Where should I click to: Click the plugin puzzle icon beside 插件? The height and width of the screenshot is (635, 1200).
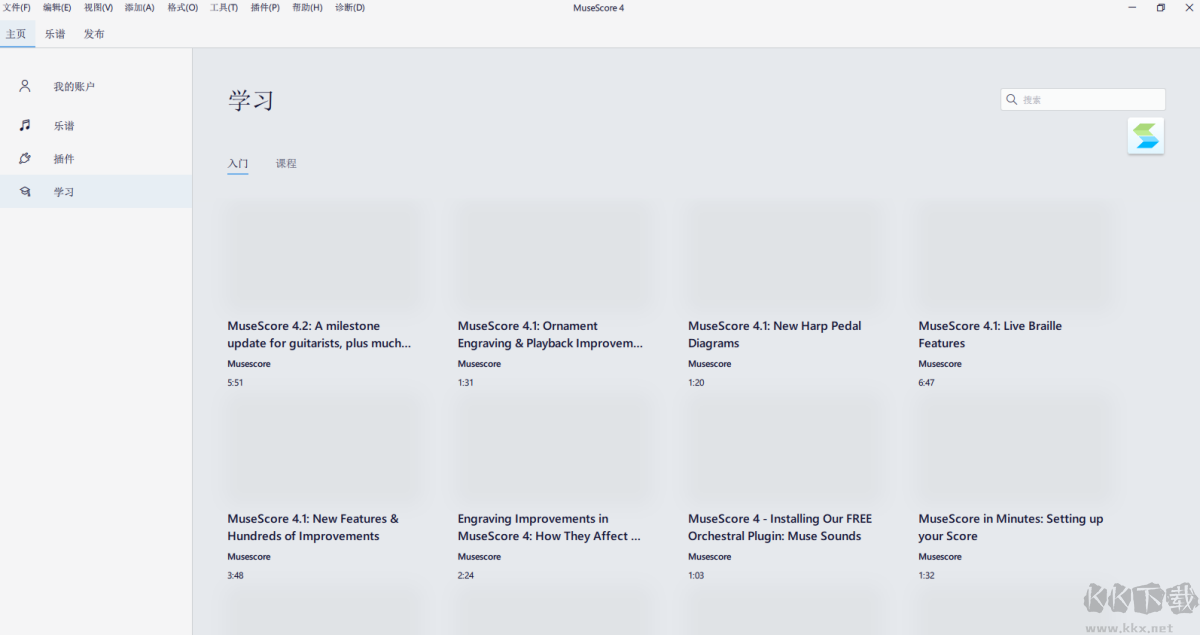pos(25,158)
